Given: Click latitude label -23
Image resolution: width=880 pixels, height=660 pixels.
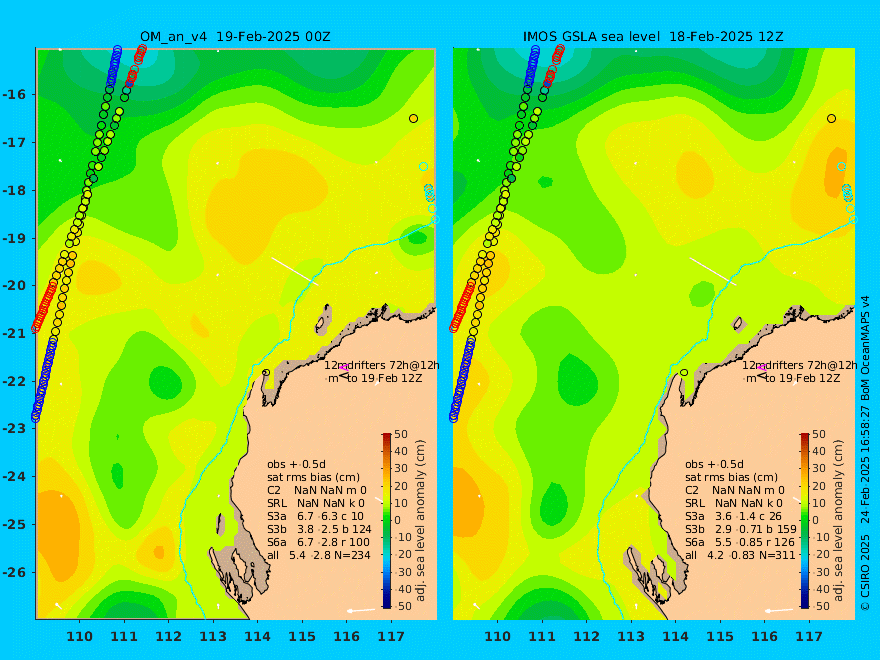Looking at the screenshot, I should [x=14, y=429].
